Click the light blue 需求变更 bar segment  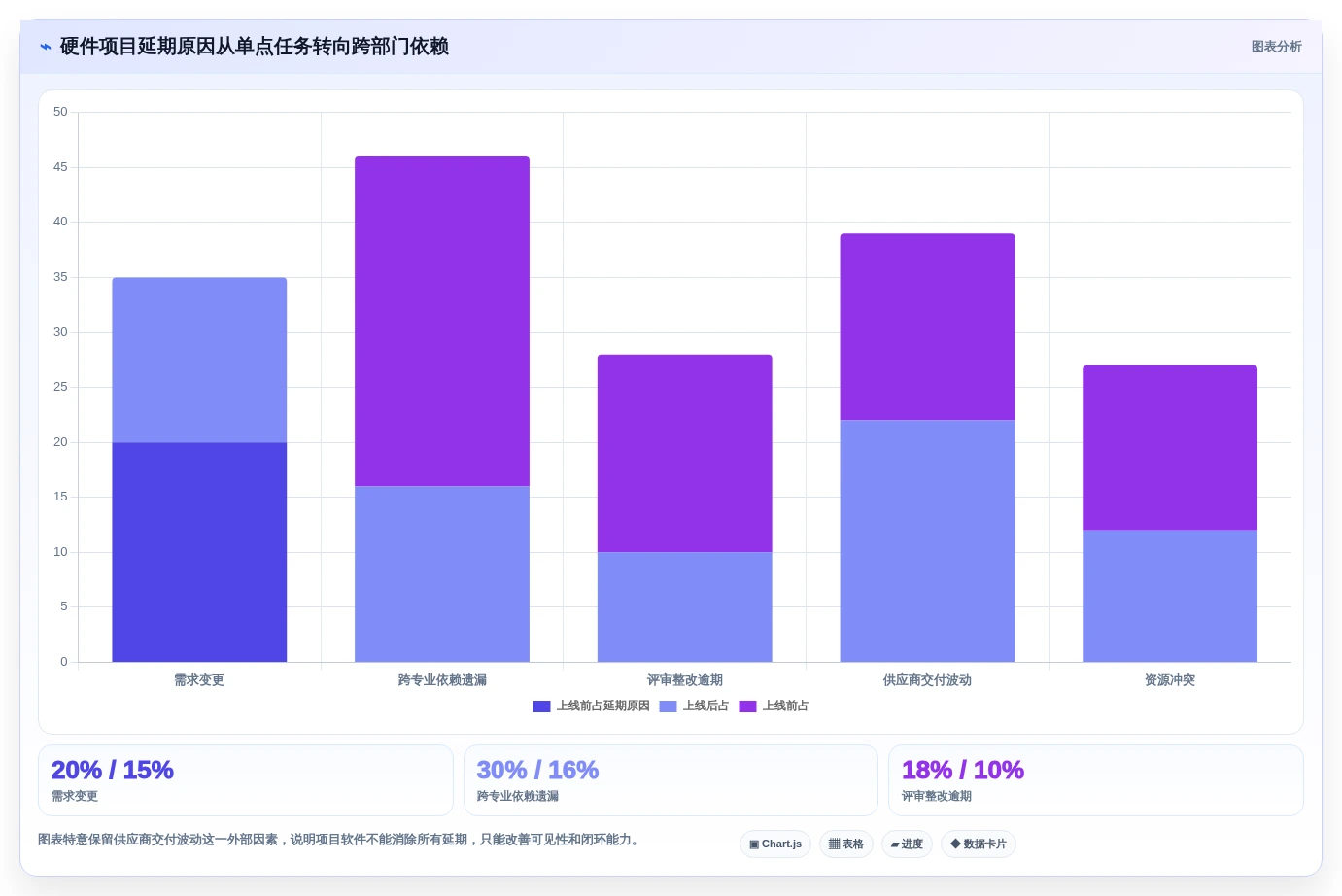(x=199, y=360)
